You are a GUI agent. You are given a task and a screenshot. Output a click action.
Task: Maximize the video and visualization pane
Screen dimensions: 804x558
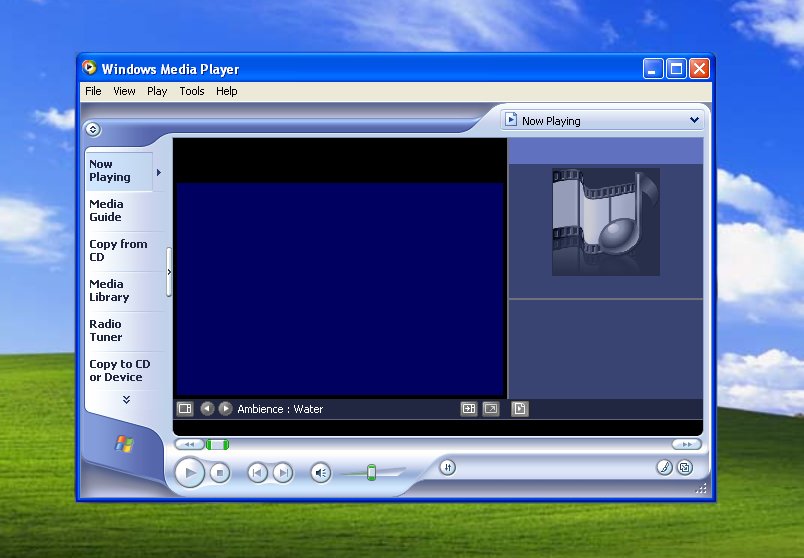click(469, 409)
